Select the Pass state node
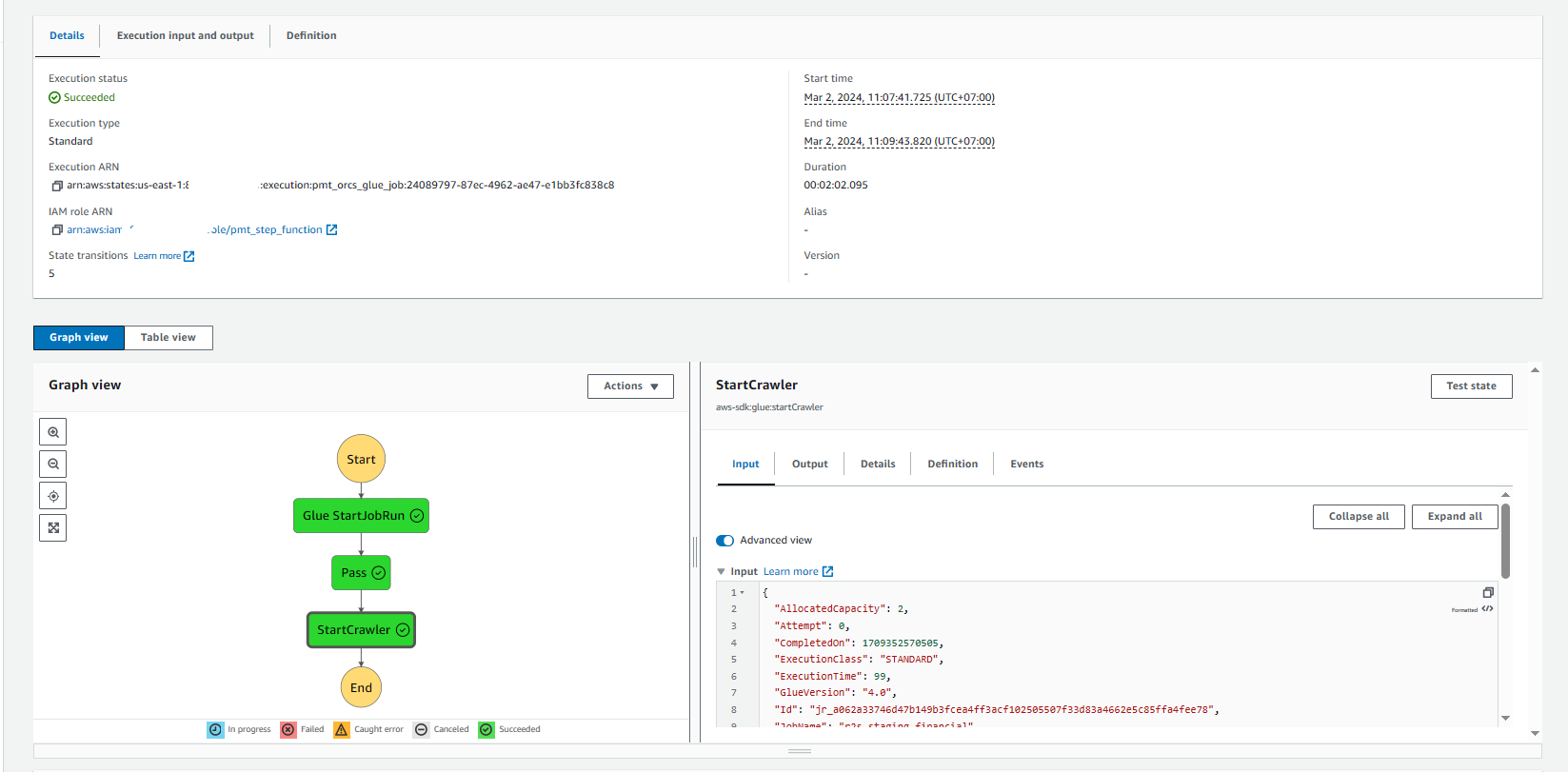This screenshot has height=772, width=1568. pyautogui.click(x=361, y=573)
